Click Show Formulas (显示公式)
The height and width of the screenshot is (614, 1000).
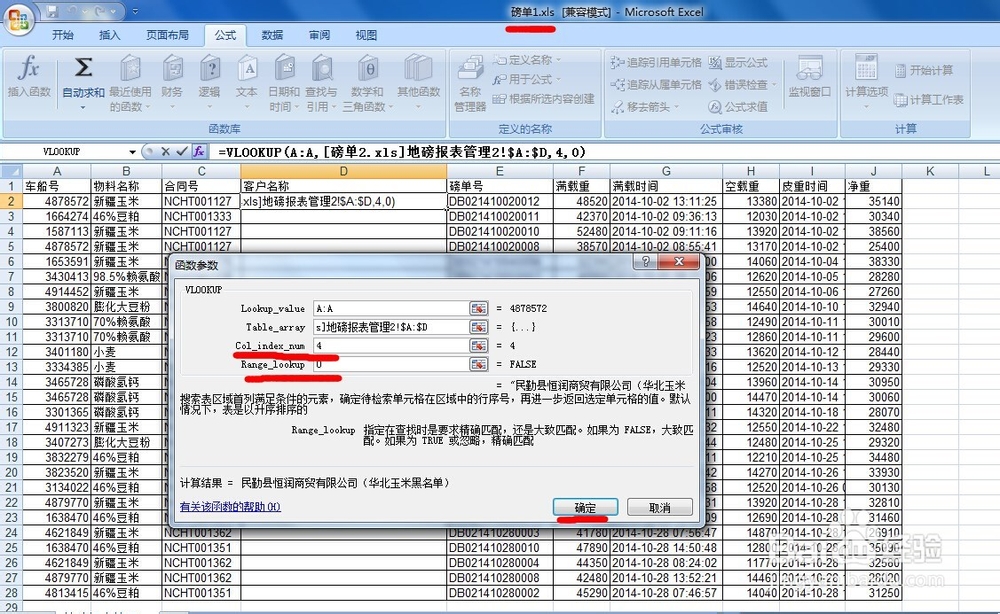tap(738, 62)
